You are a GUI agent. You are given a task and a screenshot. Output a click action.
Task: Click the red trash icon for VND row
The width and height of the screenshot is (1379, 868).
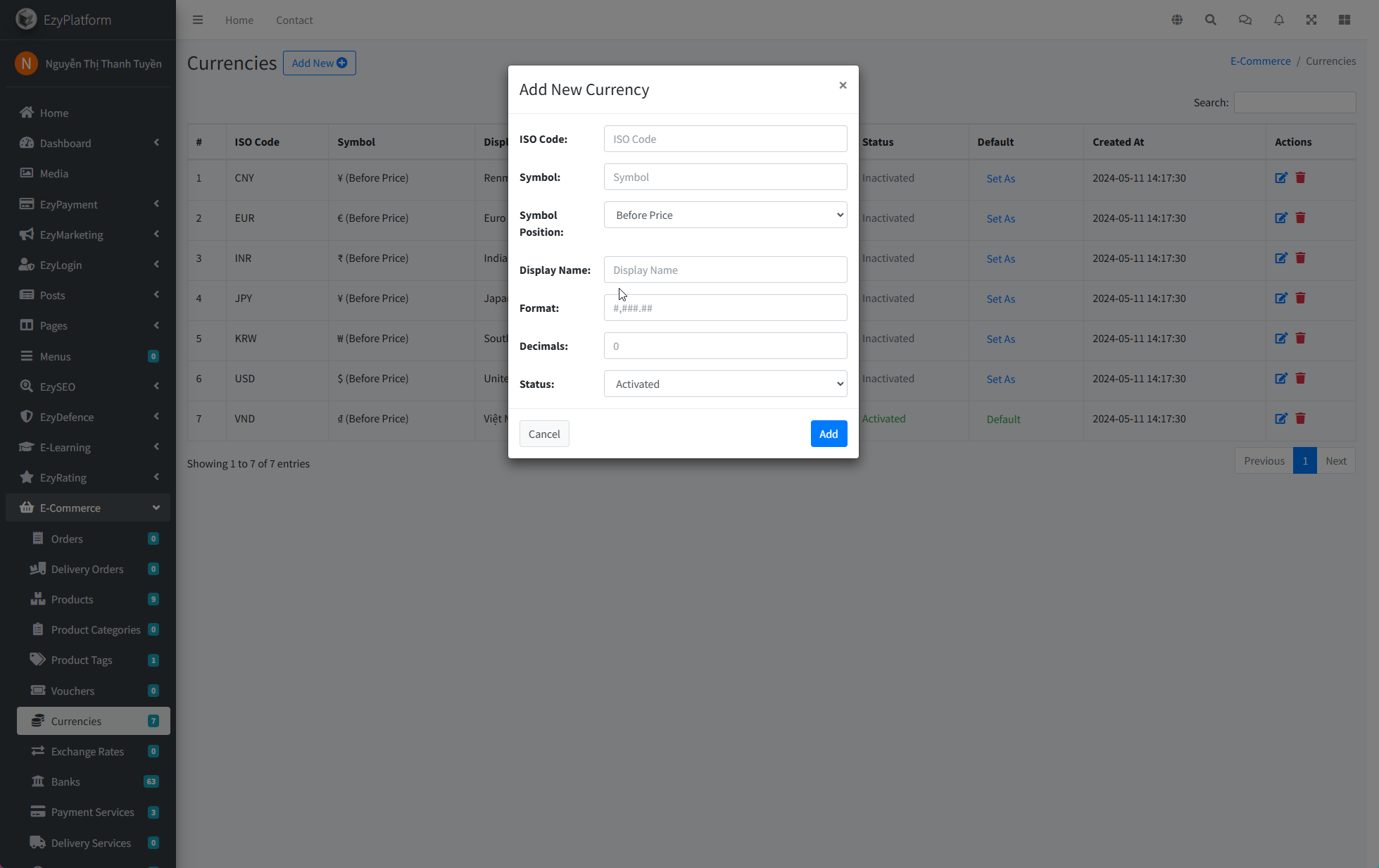[1300, 419]
